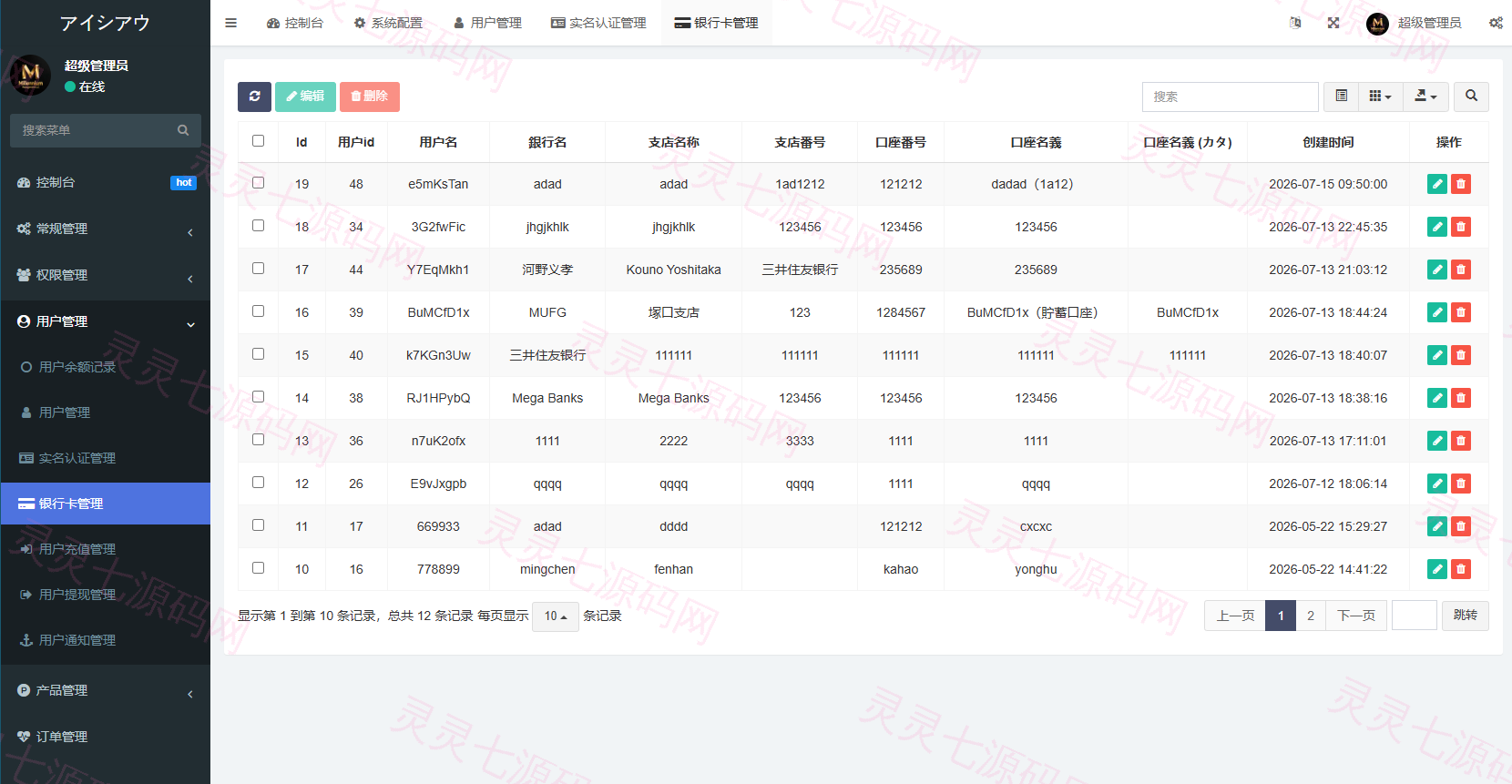The width and height of the screenshot is (1512, 784).
Task: Tick the select-all checkbox in table header
Action: 259,141
